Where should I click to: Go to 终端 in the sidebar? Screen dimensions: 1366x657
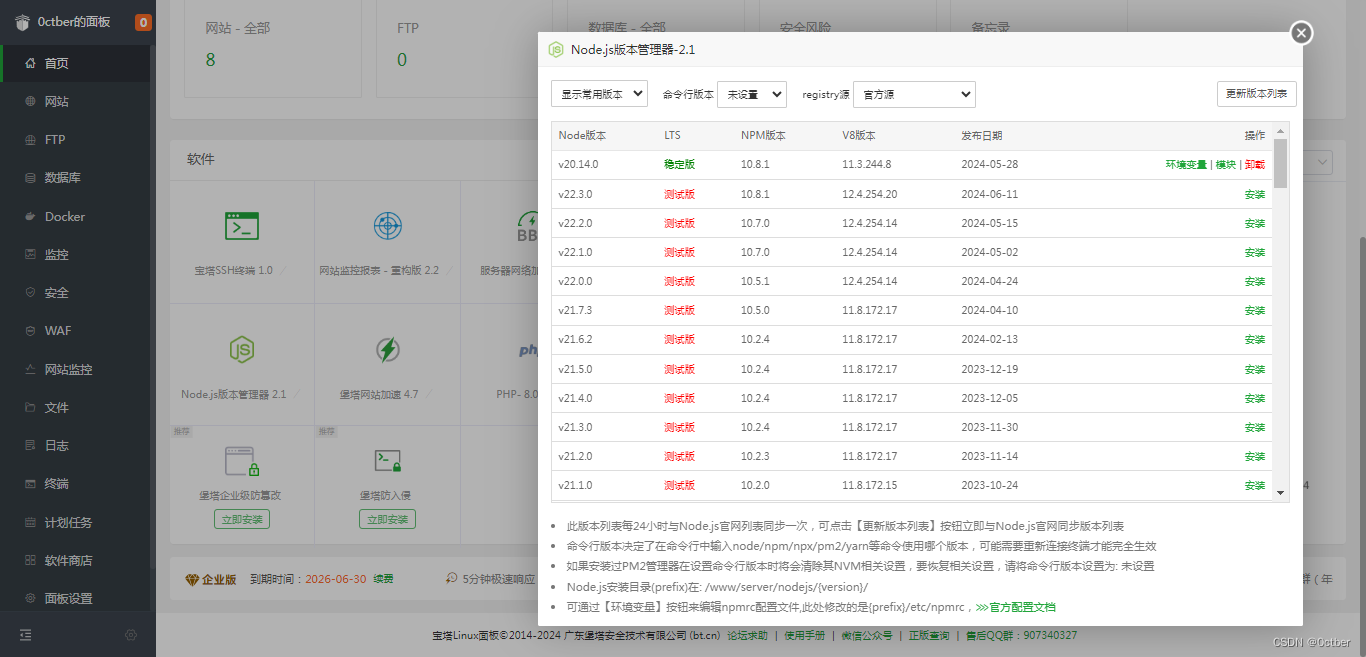tap(57, 484)
